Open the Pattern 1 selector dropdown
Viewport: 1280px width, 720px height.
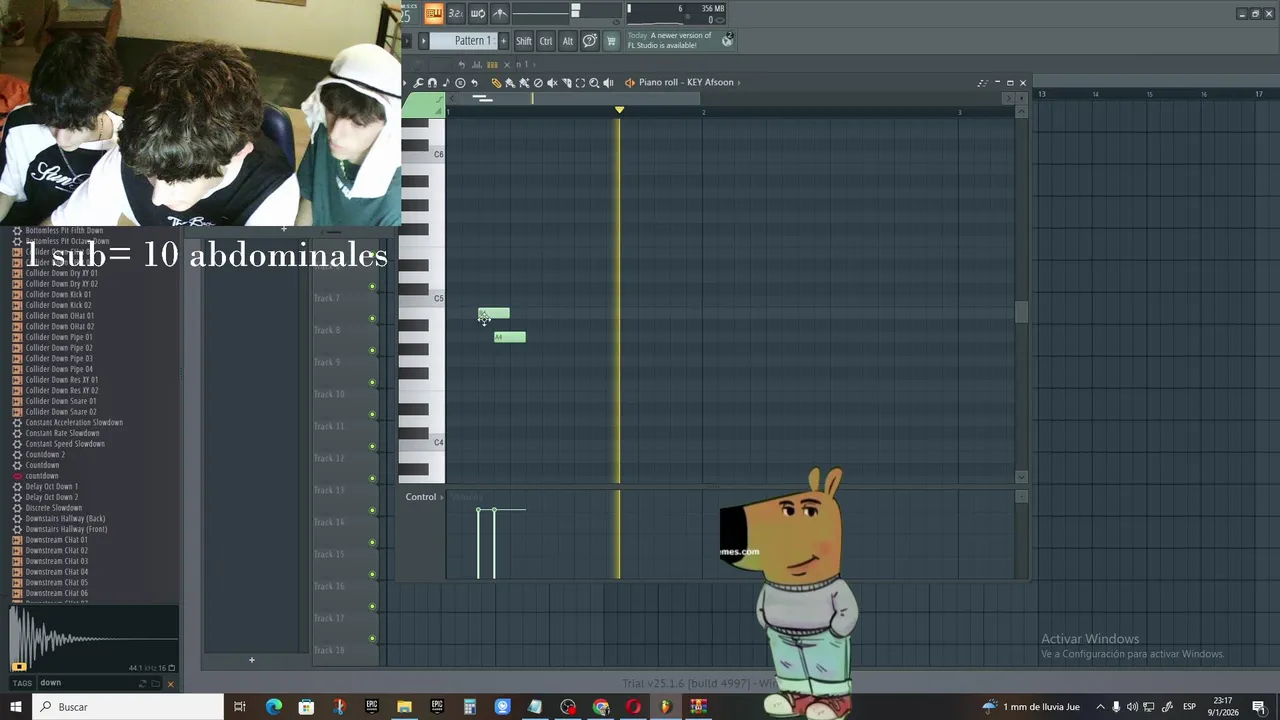pyautogui.click(x=464, y=41)
